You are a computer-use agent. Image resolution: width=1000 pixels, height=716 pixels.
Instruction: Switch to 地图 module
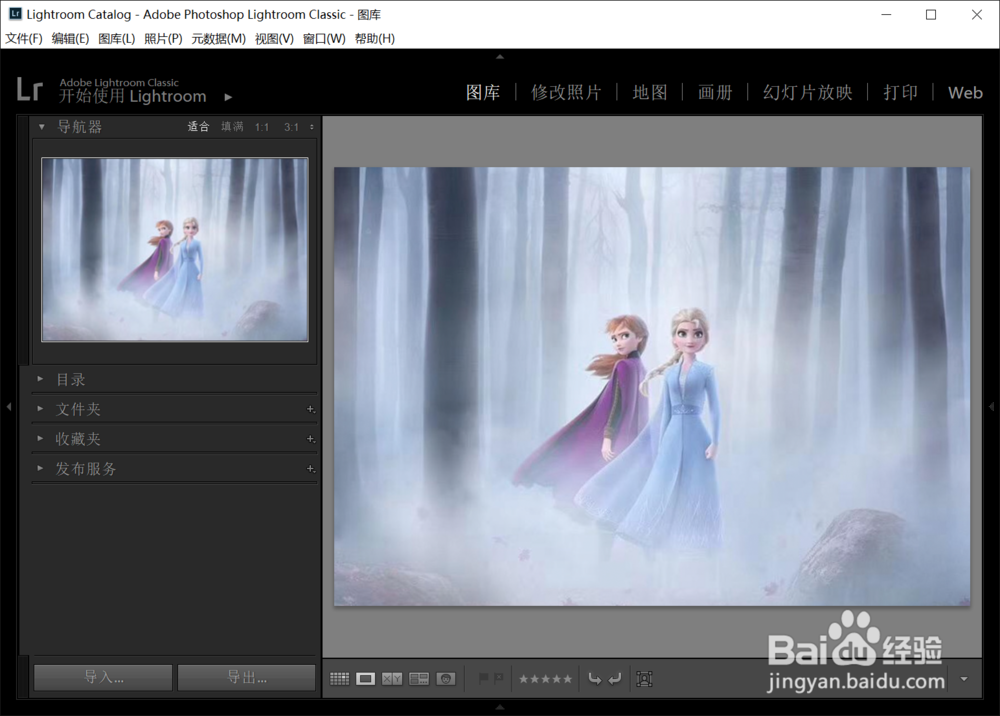[x=650, y=93]
